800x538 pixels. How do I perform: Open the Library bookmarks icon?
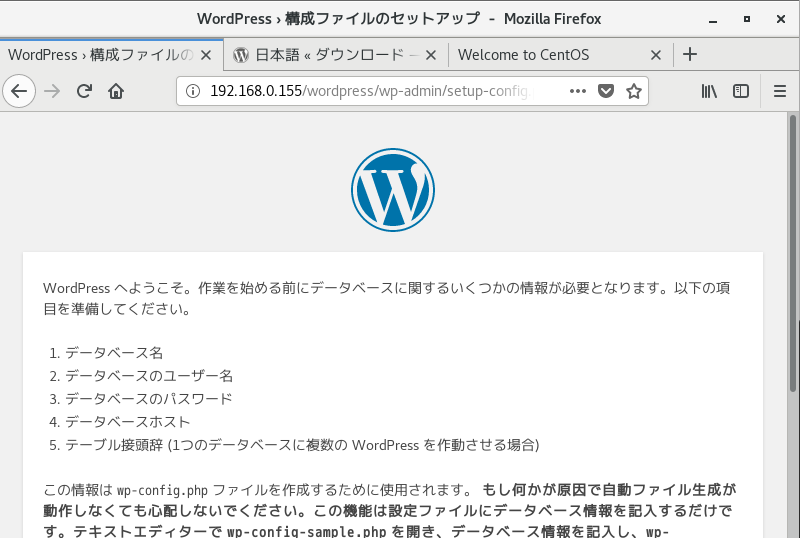pos(709,91)
